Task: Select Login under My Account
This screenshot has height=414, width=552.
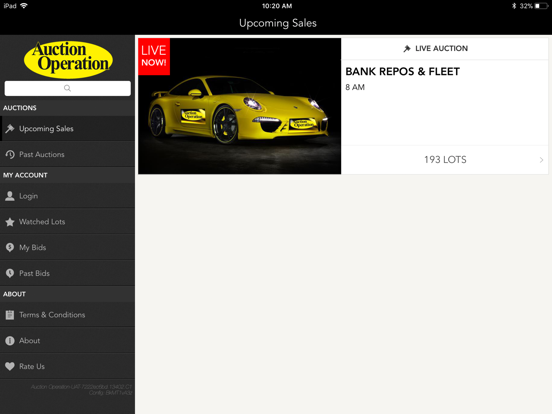Action: tap(67, 196)
